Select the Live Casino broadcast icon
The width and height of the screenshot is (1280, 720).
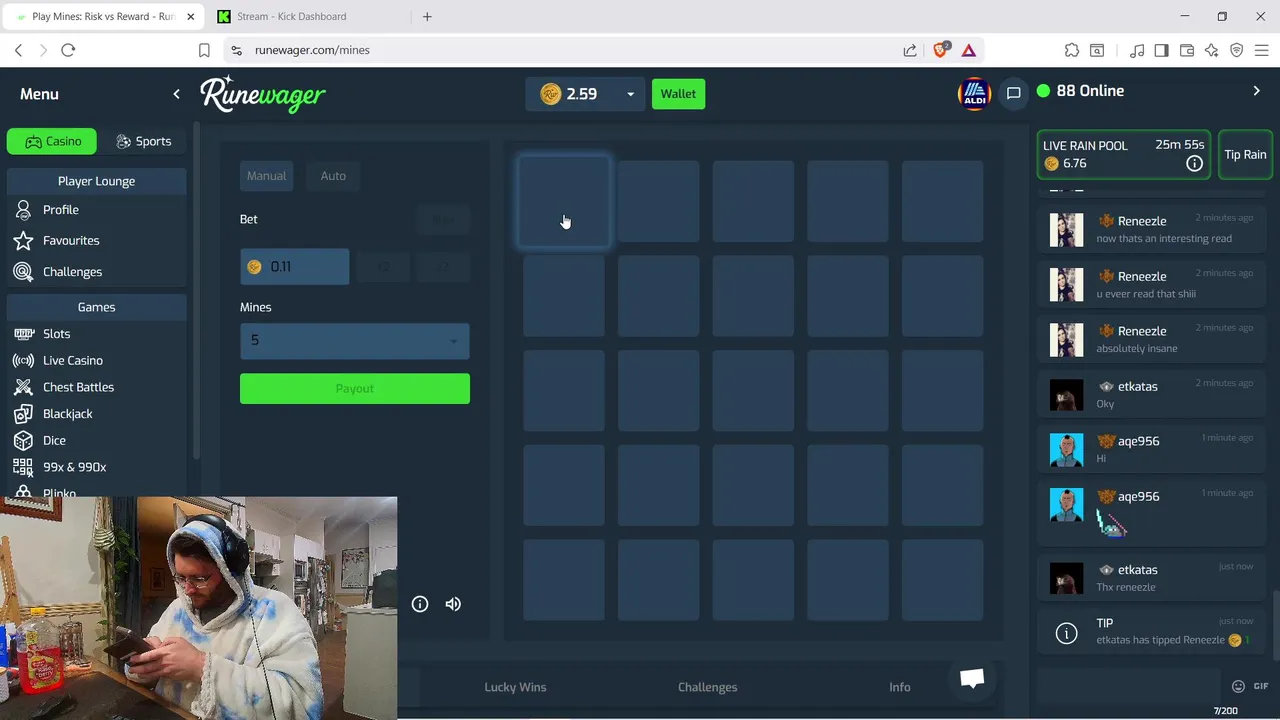coord(23,361)
